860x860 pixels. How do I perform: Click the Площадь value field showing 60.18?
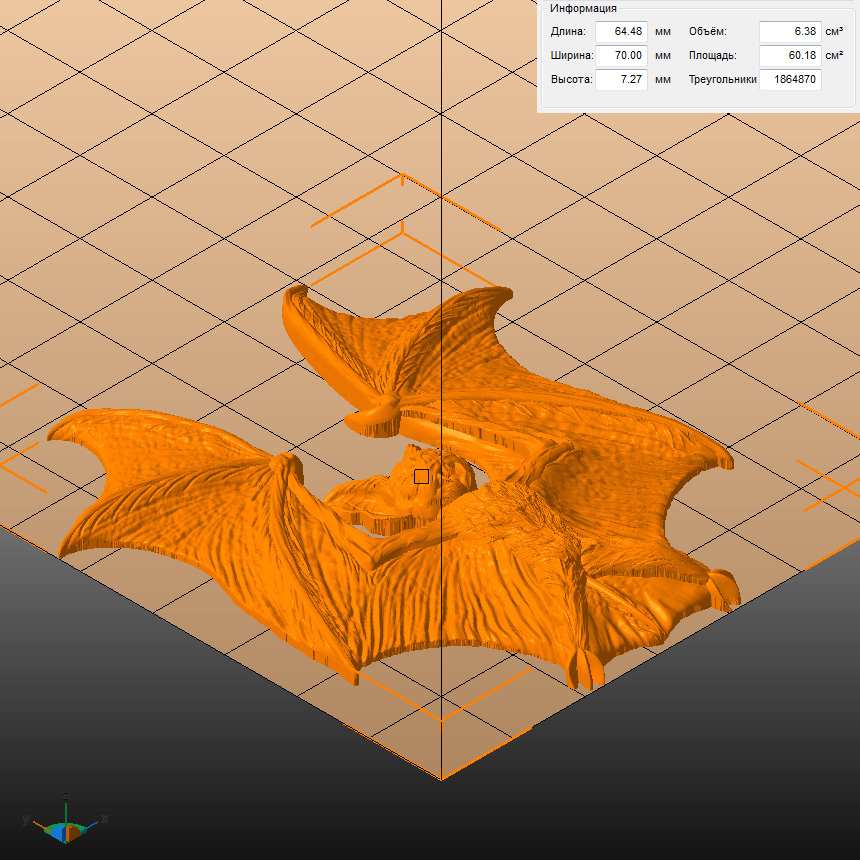click(x=789, y=56)
